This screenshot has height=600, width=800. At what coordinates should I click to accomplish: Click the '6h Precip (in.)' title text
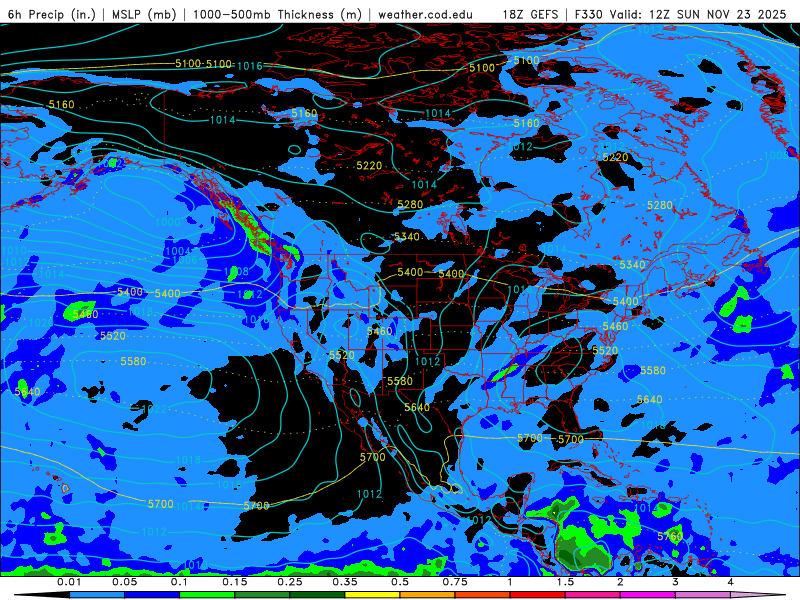[52, 14]
